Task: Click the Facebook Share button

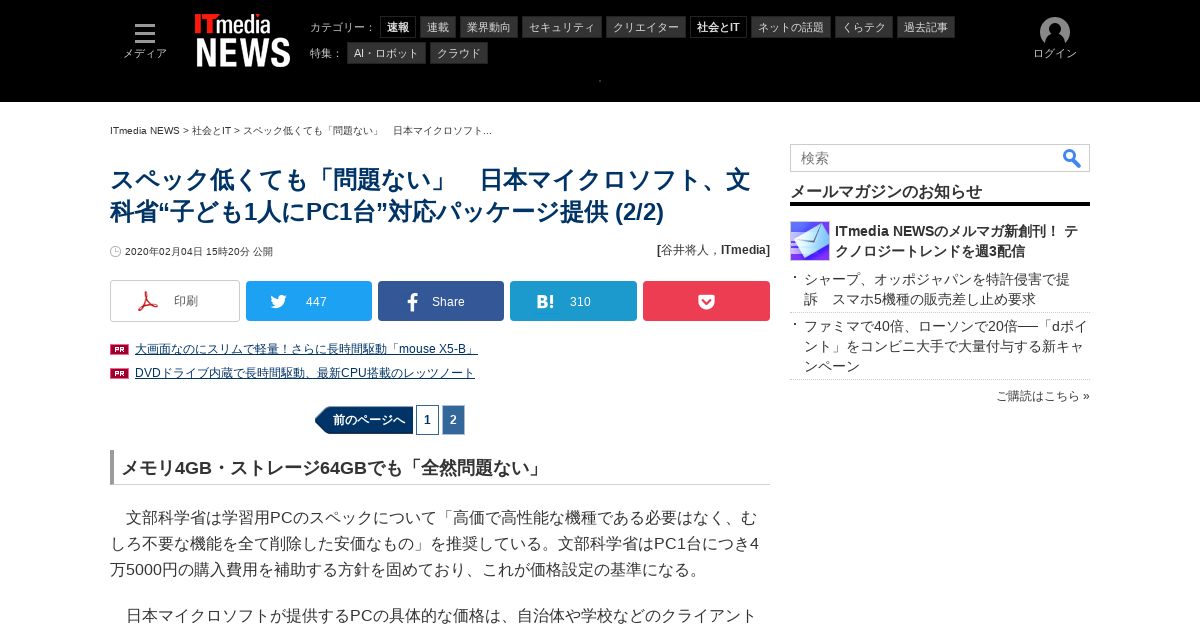Action: [441, 301]
